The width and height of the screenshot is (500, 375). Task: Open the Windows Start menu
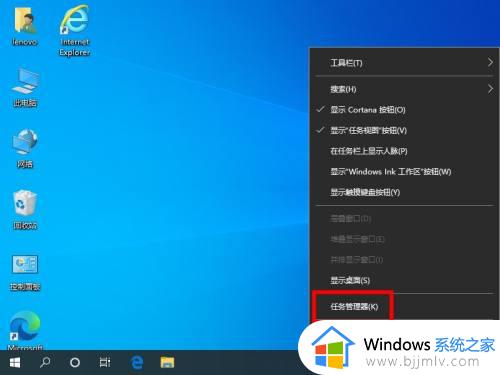(15, 362)
